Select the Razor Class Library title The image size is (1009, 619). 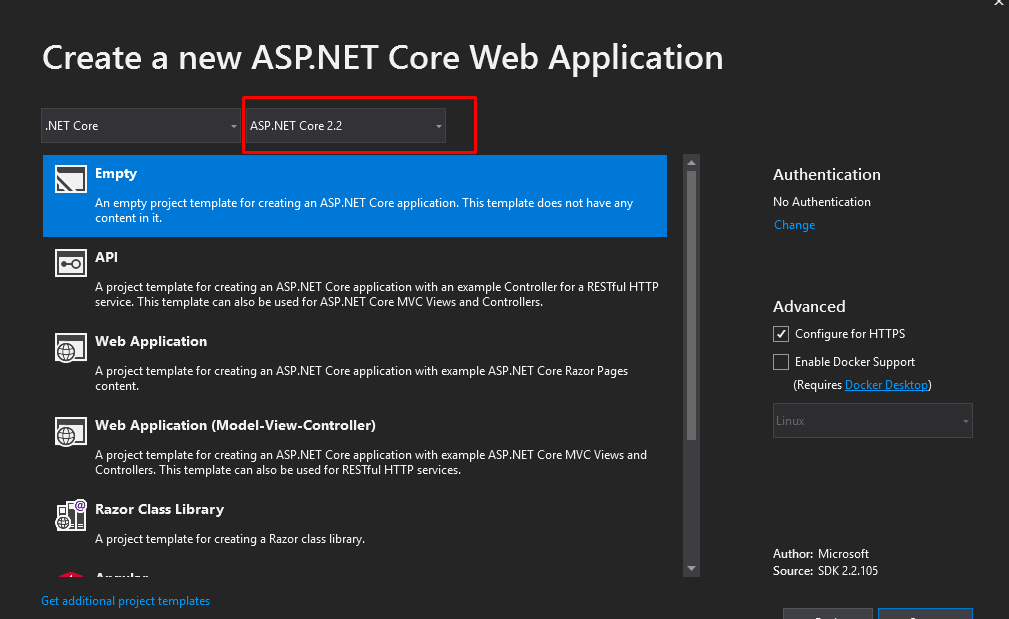tap(160, 509)
